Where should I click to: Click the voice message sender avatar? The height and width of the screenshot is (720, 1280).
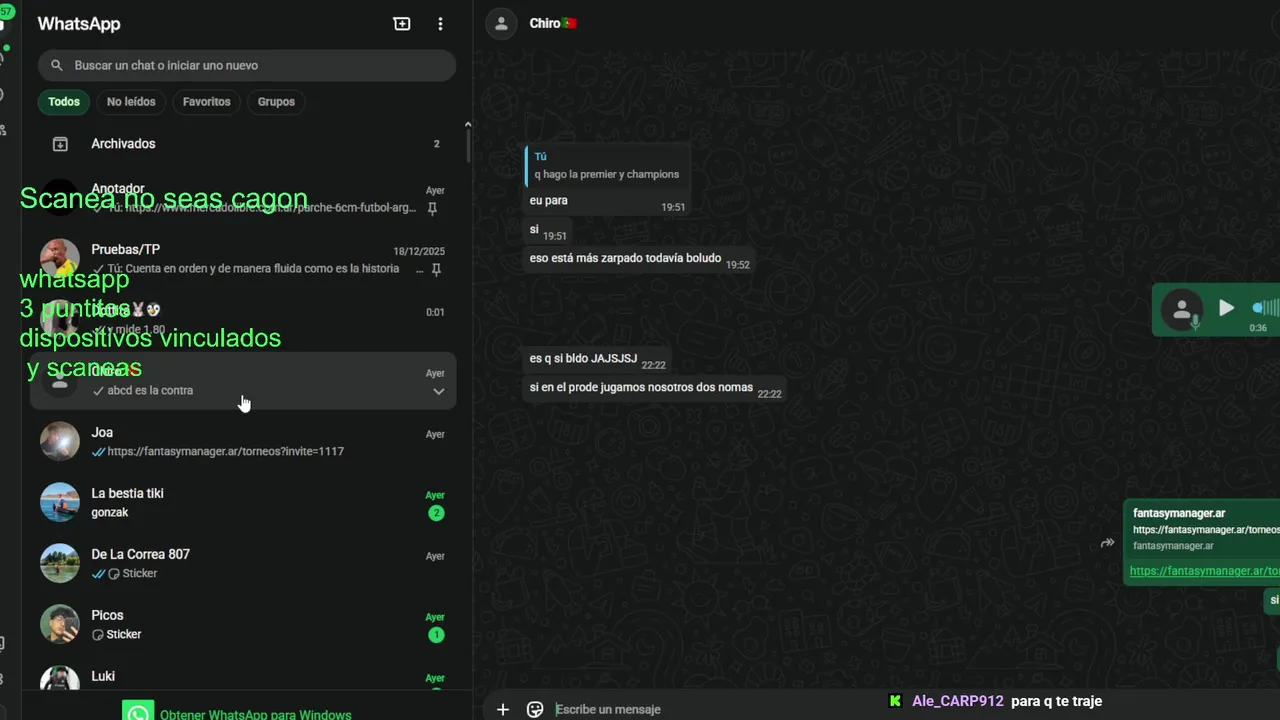(x=1182, y=309)
